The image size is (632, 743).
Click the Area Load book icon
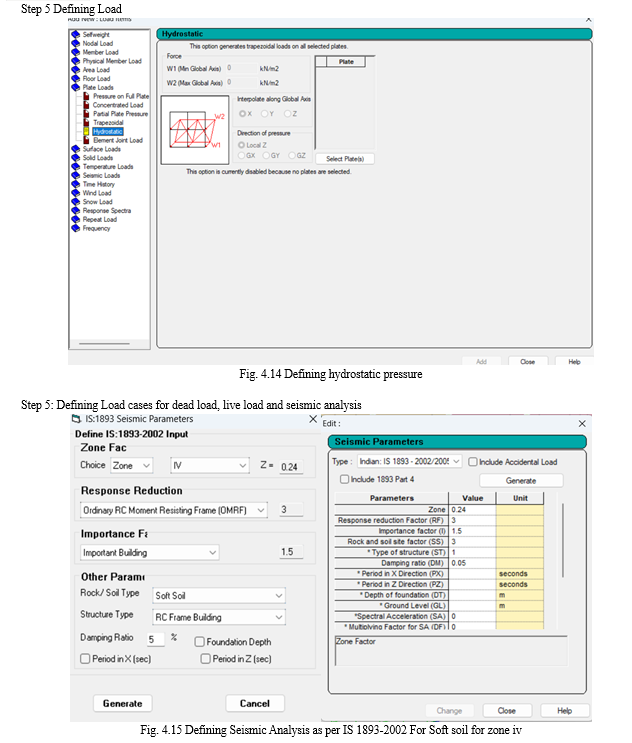click(x=75, y=70)
